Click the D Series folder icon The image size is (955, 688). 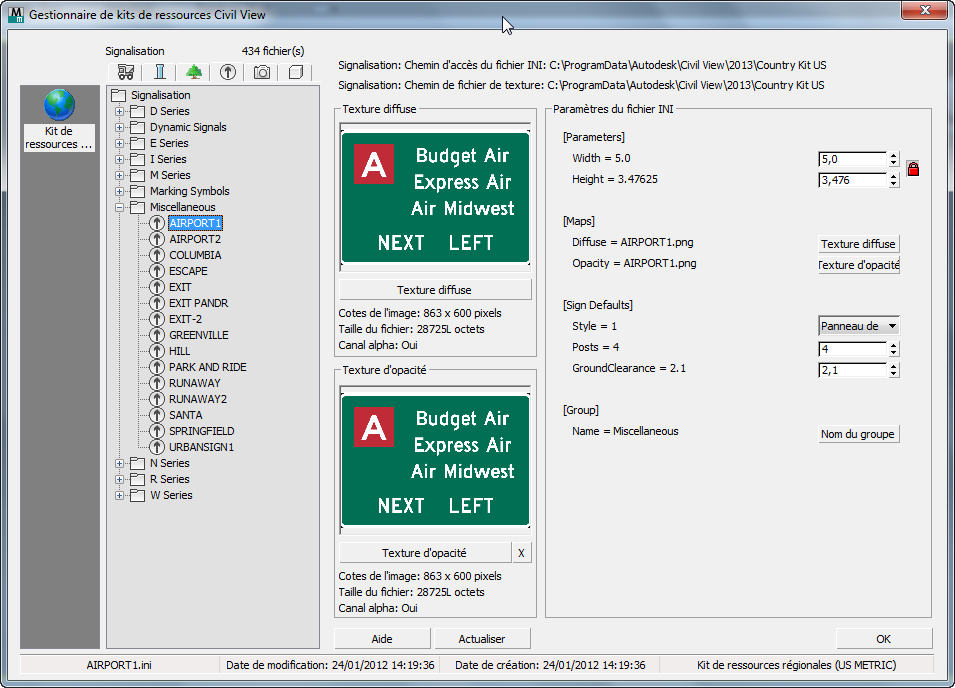coord(138,111)
